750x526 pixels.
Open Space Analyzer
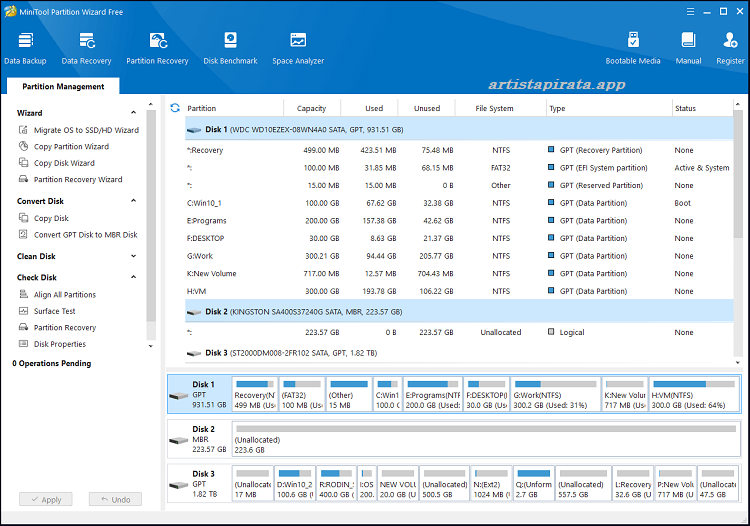click(298, 48)
